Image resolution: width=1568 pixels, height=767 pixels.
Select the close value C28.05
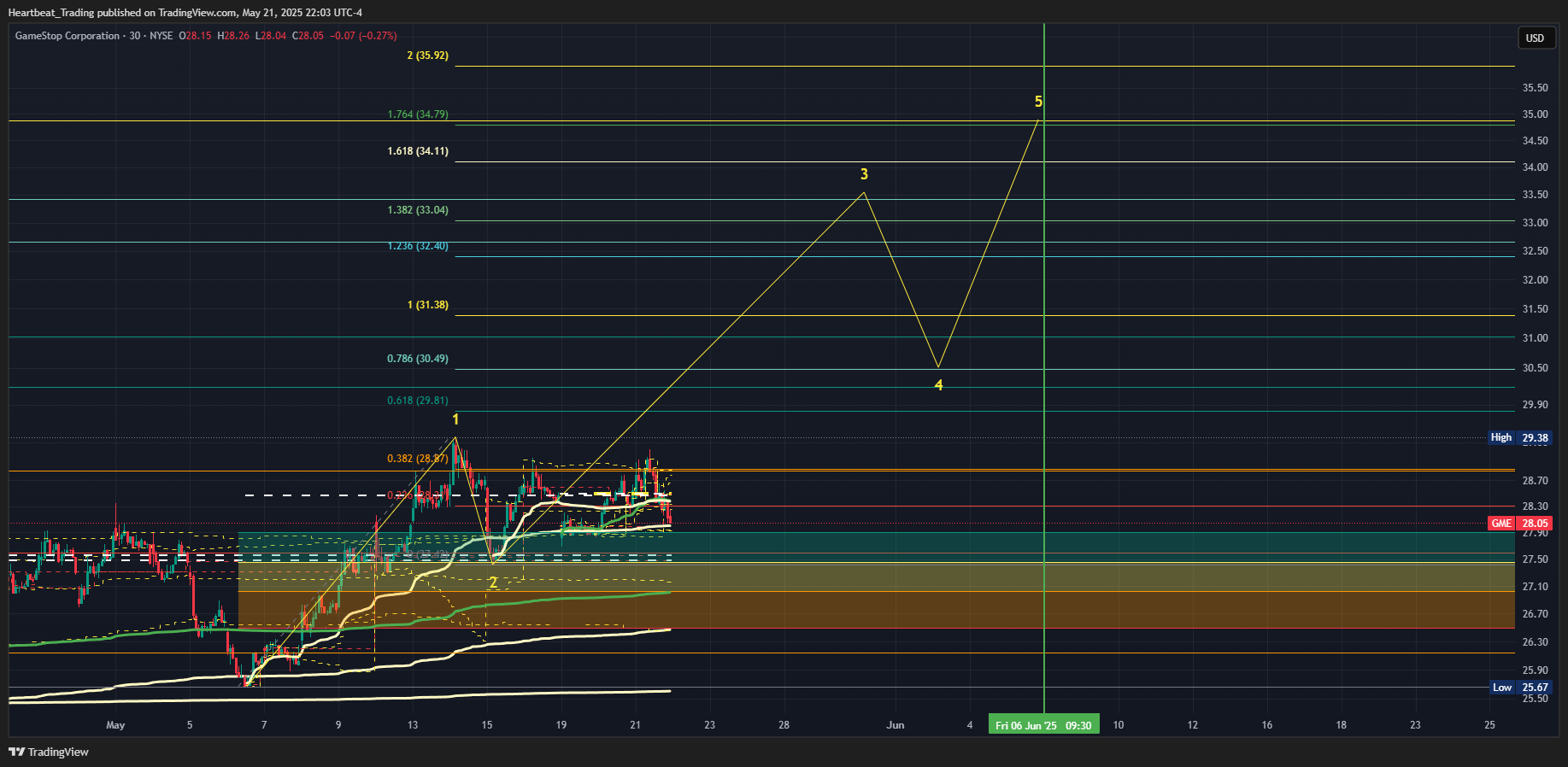coord(308,36)
